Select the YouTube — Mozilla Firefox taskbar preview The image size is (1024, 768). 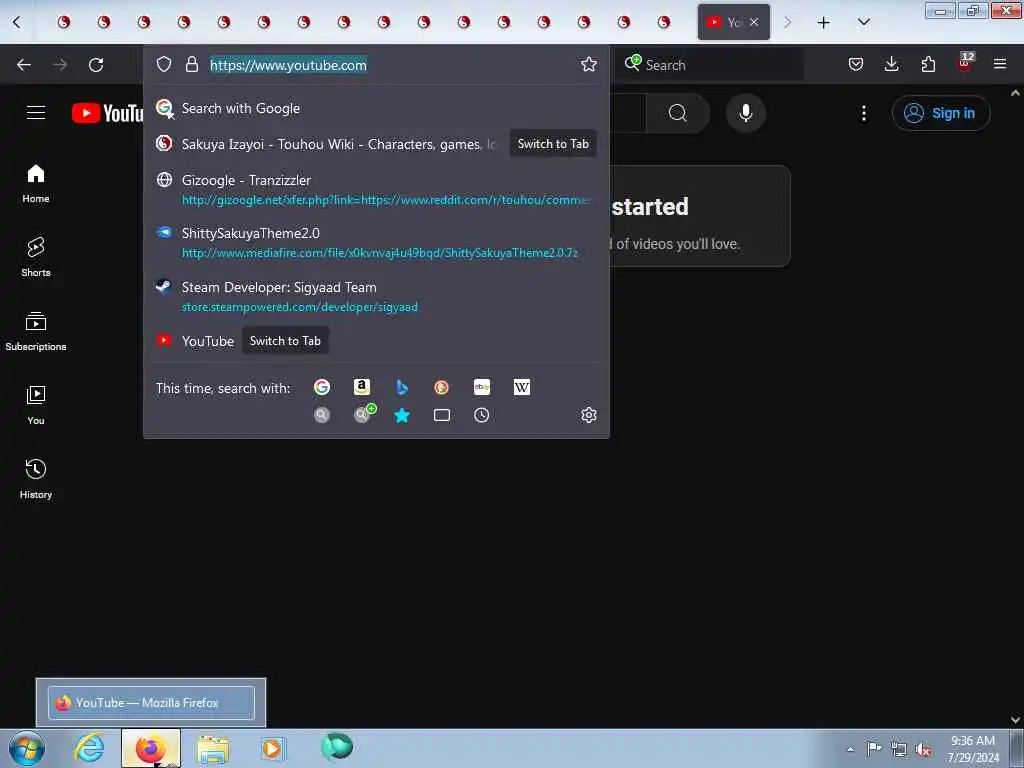[151, 703]
